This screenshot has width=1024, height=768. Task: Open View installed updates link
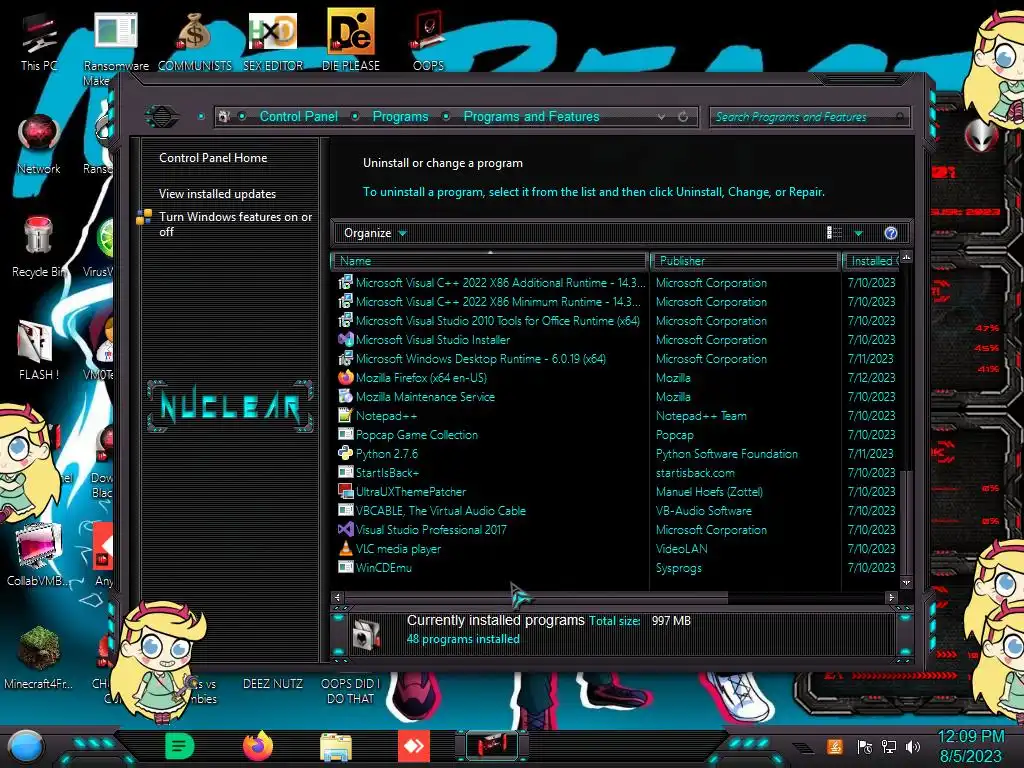pyautogui.click(x=217, y=194)
